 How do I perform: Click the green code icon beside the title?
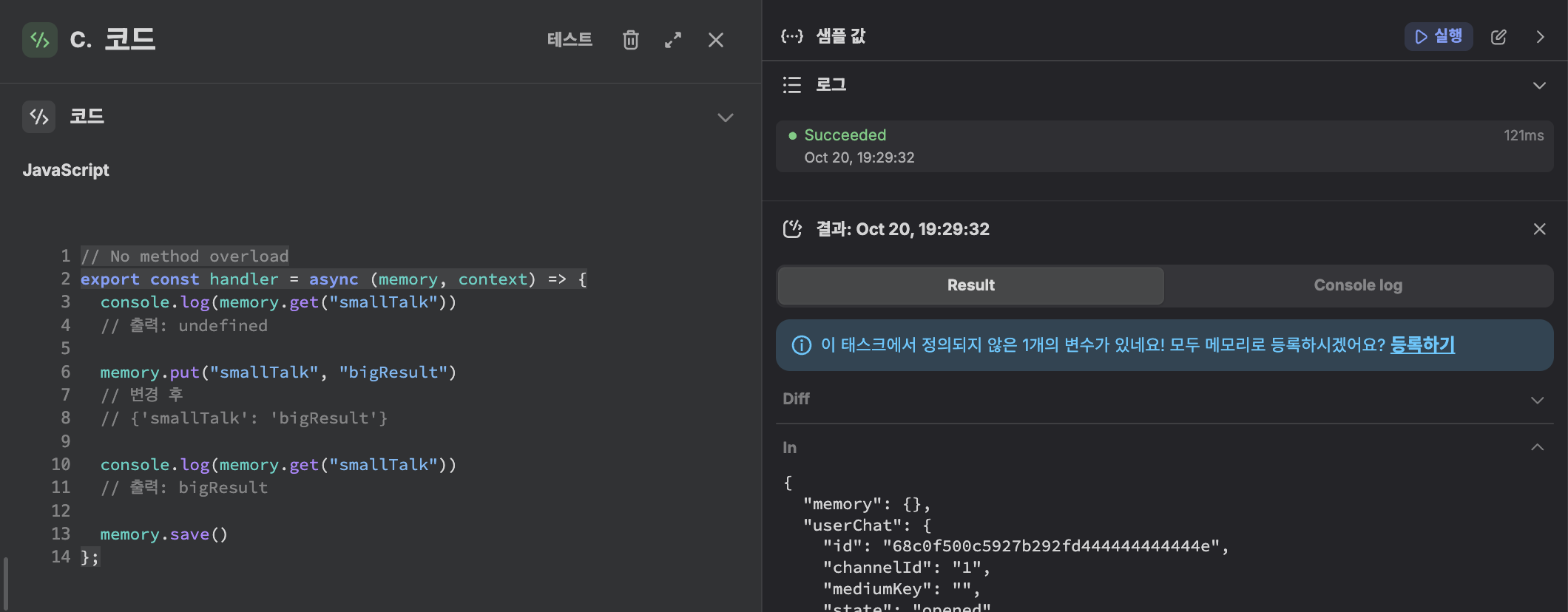[39, 40]
